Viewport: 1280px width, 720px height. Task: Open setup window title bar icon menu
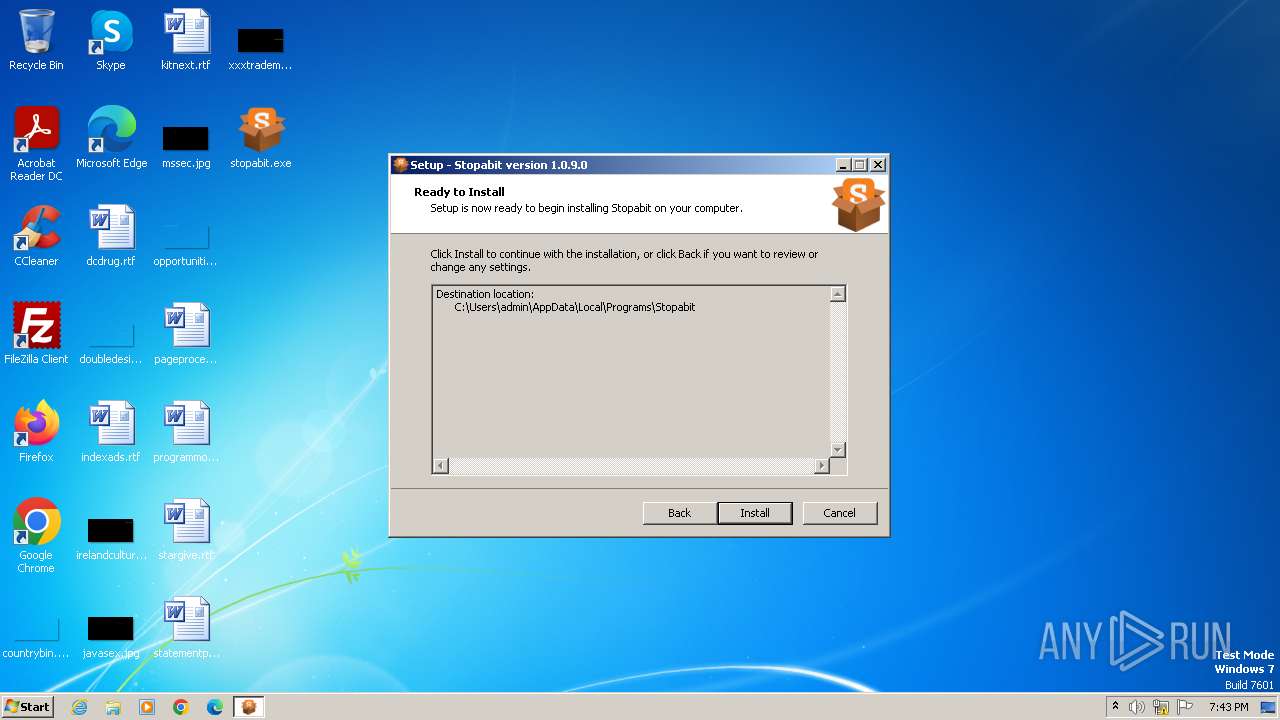400,165
